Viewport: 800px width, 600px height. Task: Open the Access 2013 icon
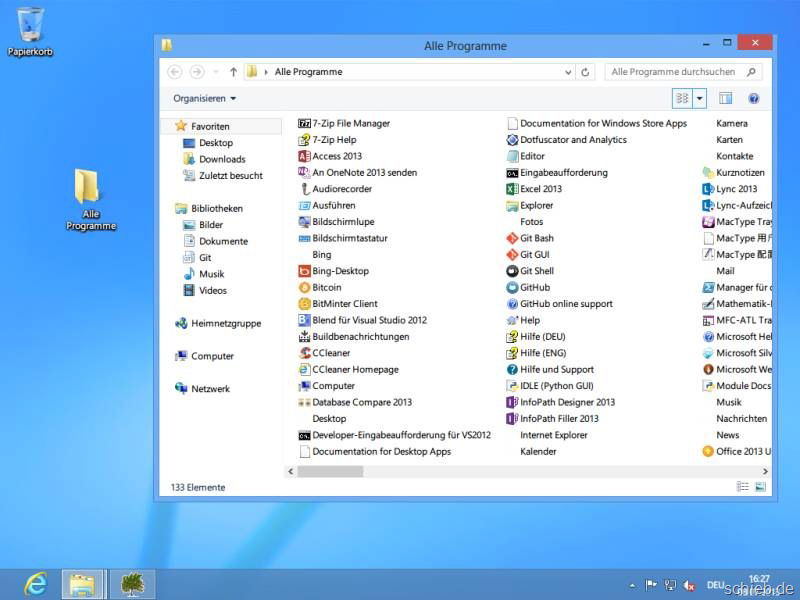pyautogui.click(x=305, y=156)
